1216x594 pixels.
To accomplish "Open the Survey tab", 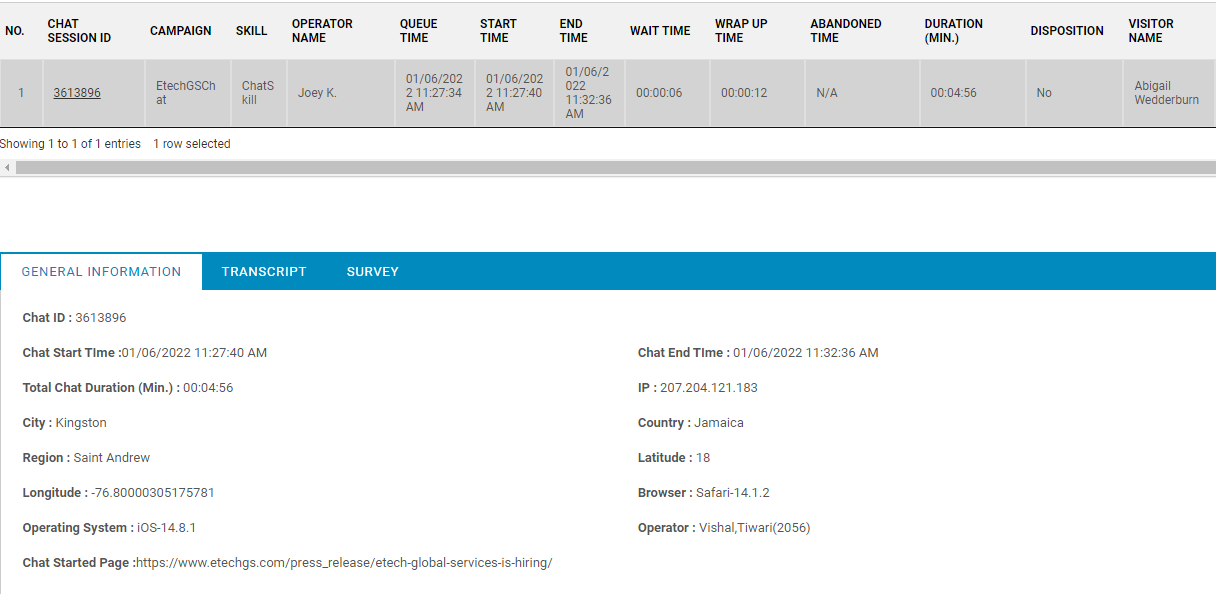I will (372, 272).
